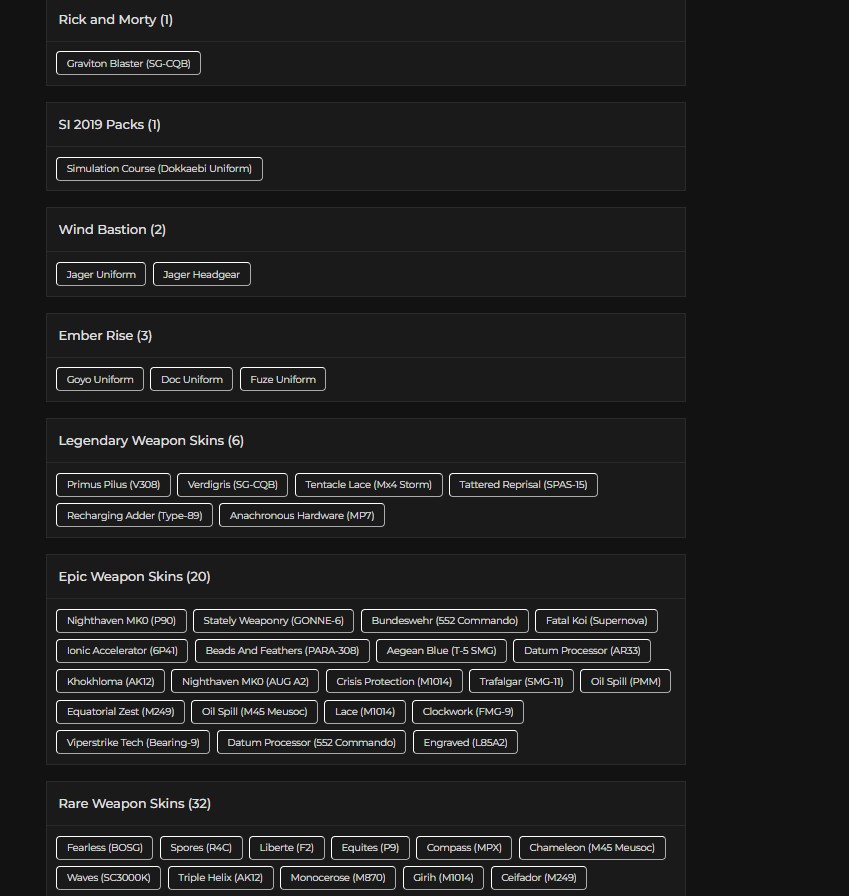
Task: Click Khokhloma (AK12) tag
Action: coord(110,681)
